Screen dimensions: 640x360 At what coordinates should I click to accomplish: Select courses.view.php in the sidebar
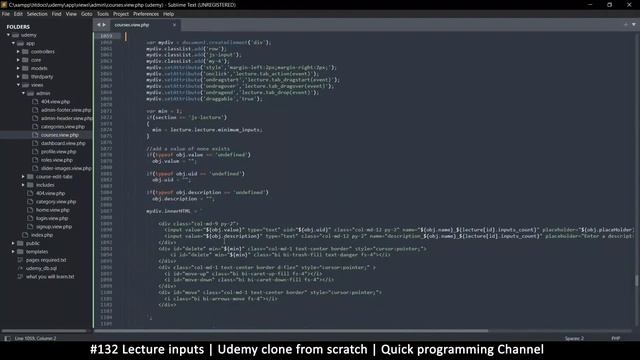[60, 135]
